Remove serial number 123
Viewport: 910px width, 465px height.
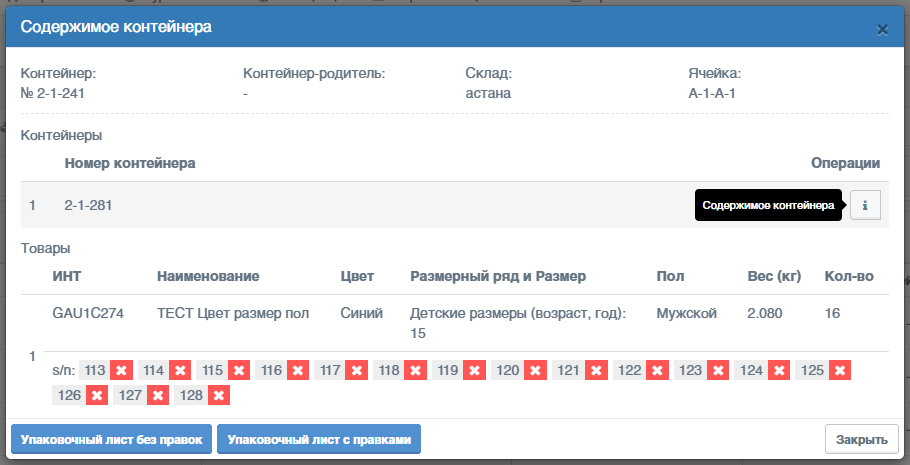pyautogui.click(x=718, y=370)
